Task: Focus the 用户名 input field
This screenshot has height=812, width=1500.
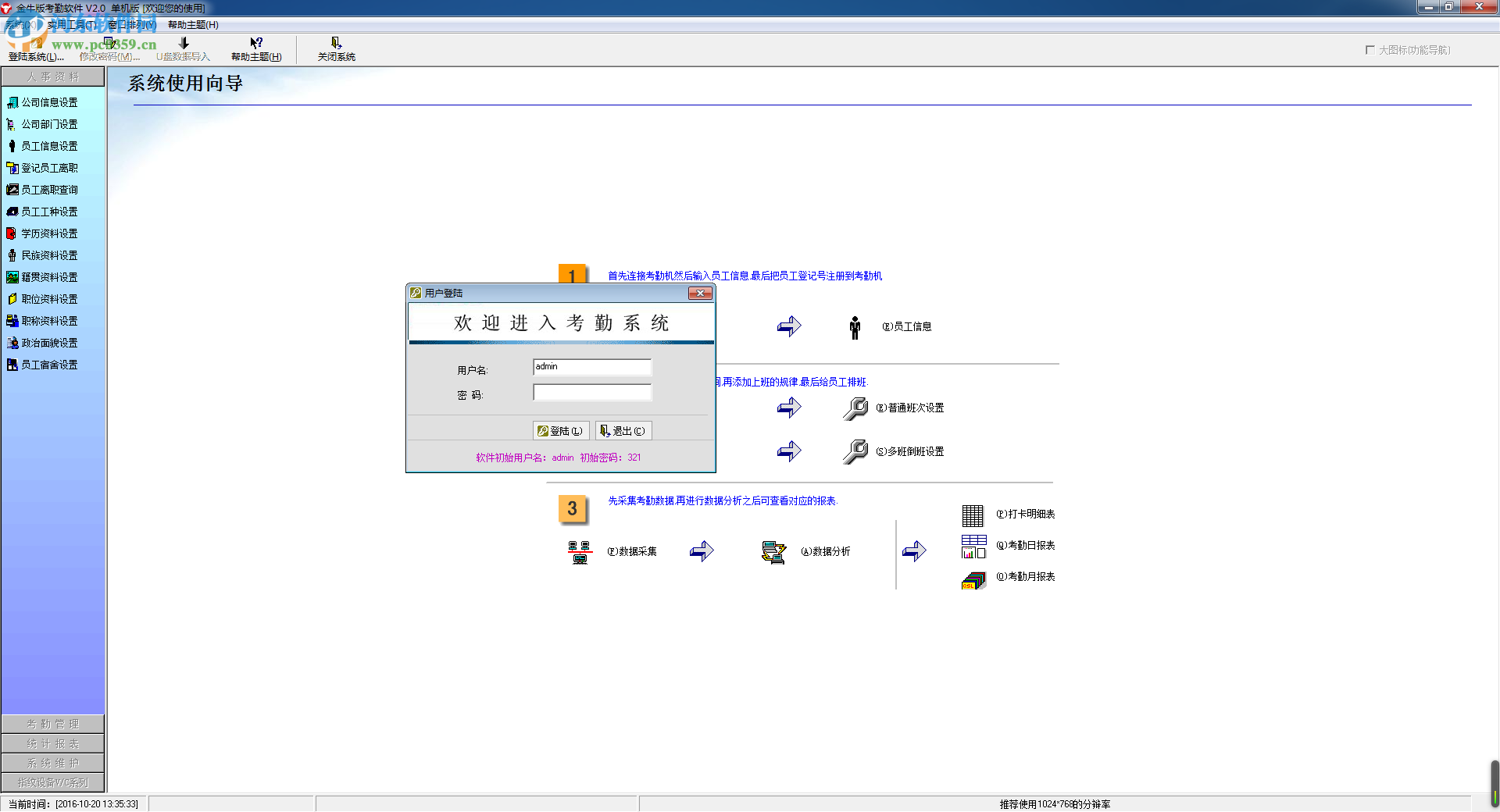Action: coord(592,367)
